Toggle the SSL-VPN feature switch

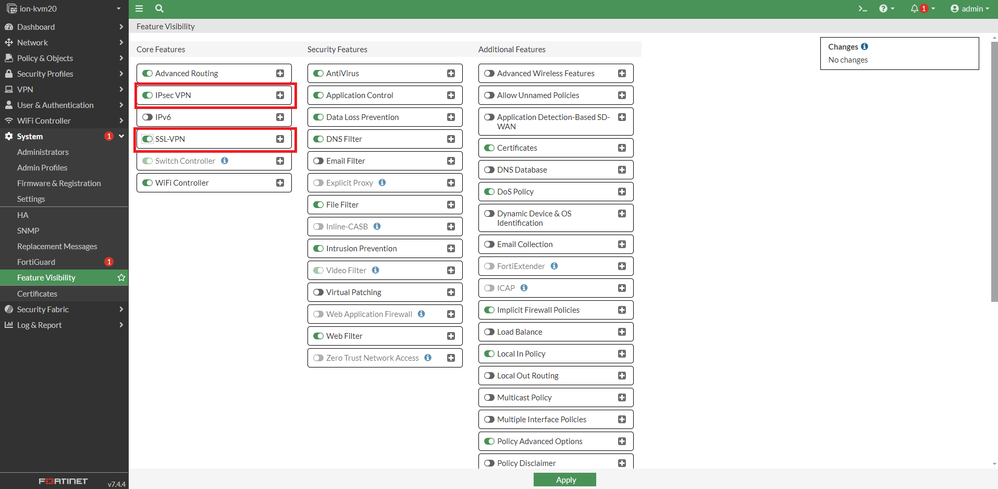(x=148, y=139)
